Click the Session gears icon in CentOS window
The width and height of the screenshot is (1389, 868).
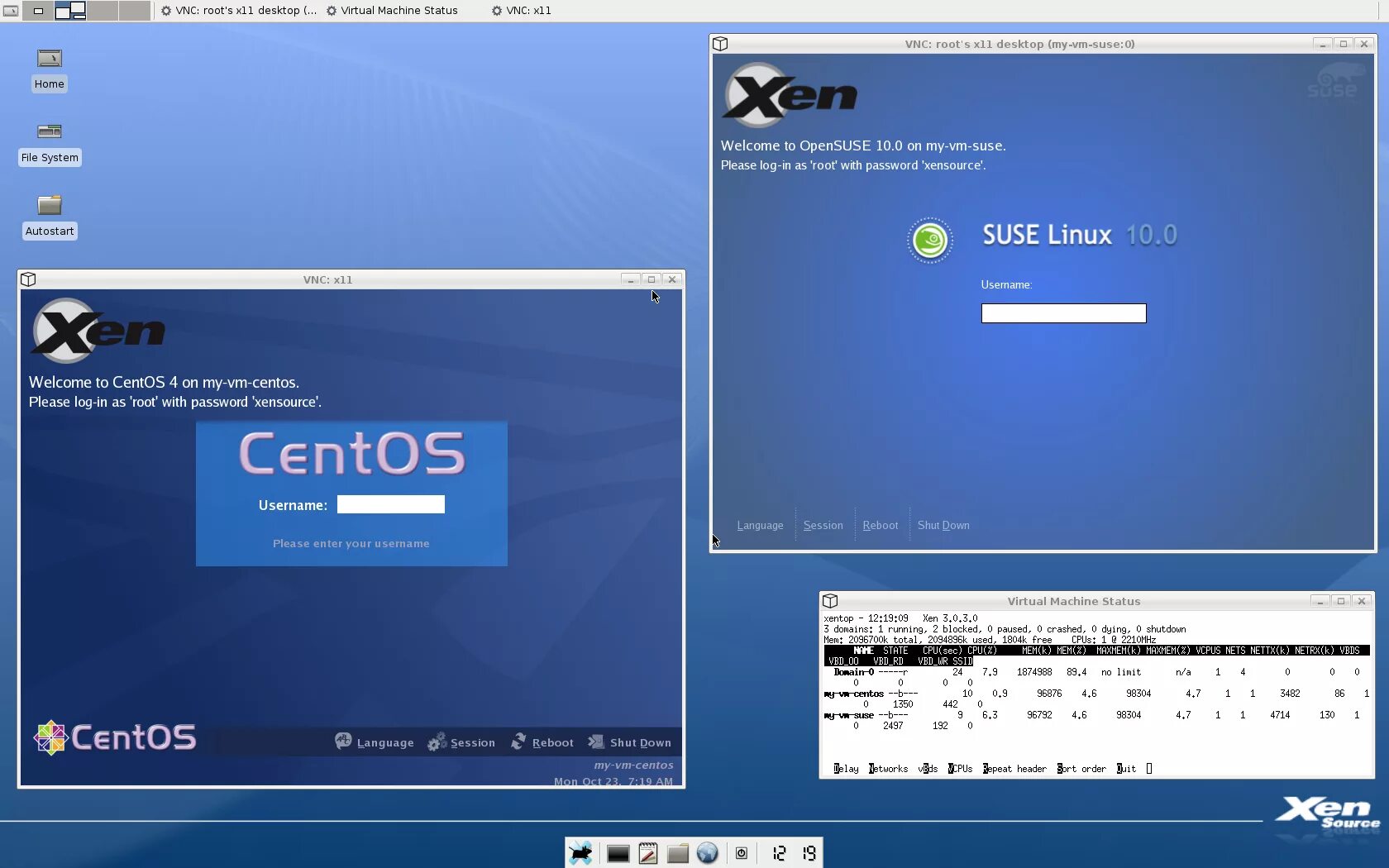pyautogui.click(x=437, y=742)
